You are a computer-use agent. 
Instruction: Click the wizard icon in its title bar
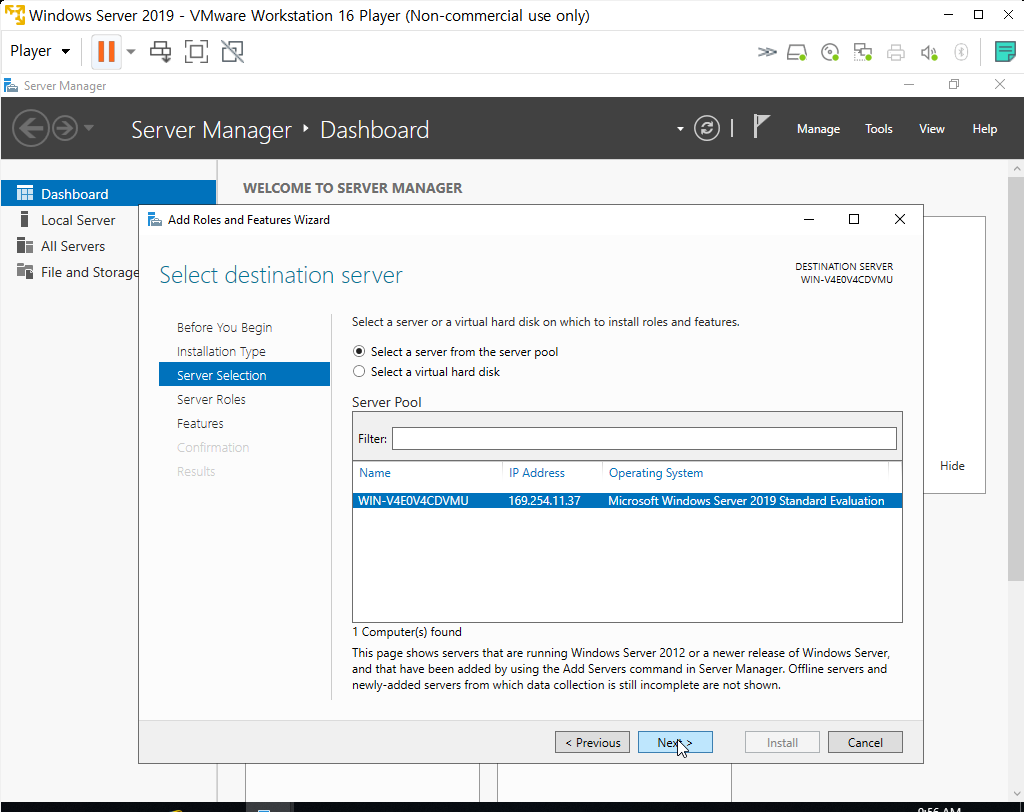[x=155, y=219]
